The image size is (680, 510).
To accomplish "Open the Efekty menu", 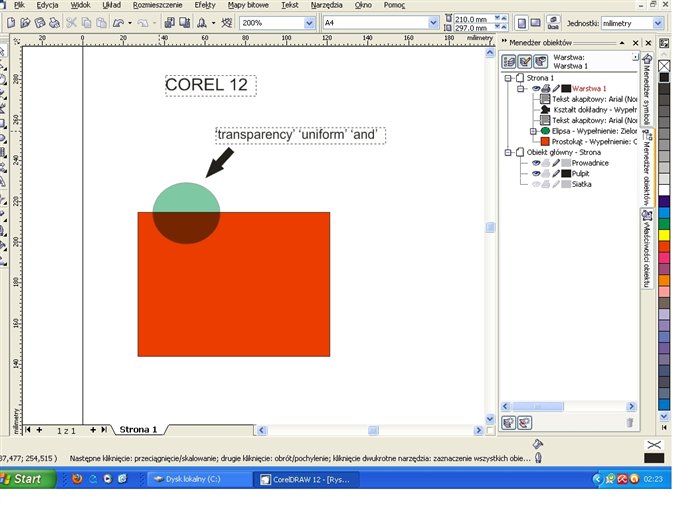I will click(205, 5).
